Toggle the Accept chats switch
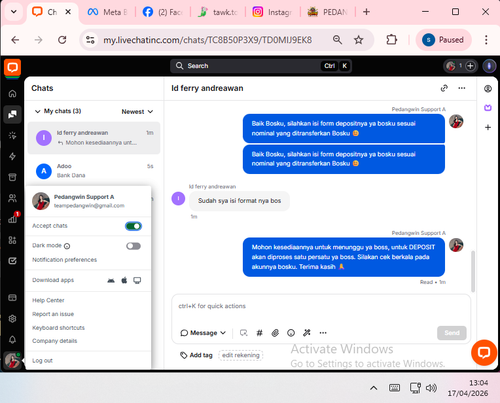Screen dimensions: 500x403 pos(133,226)
